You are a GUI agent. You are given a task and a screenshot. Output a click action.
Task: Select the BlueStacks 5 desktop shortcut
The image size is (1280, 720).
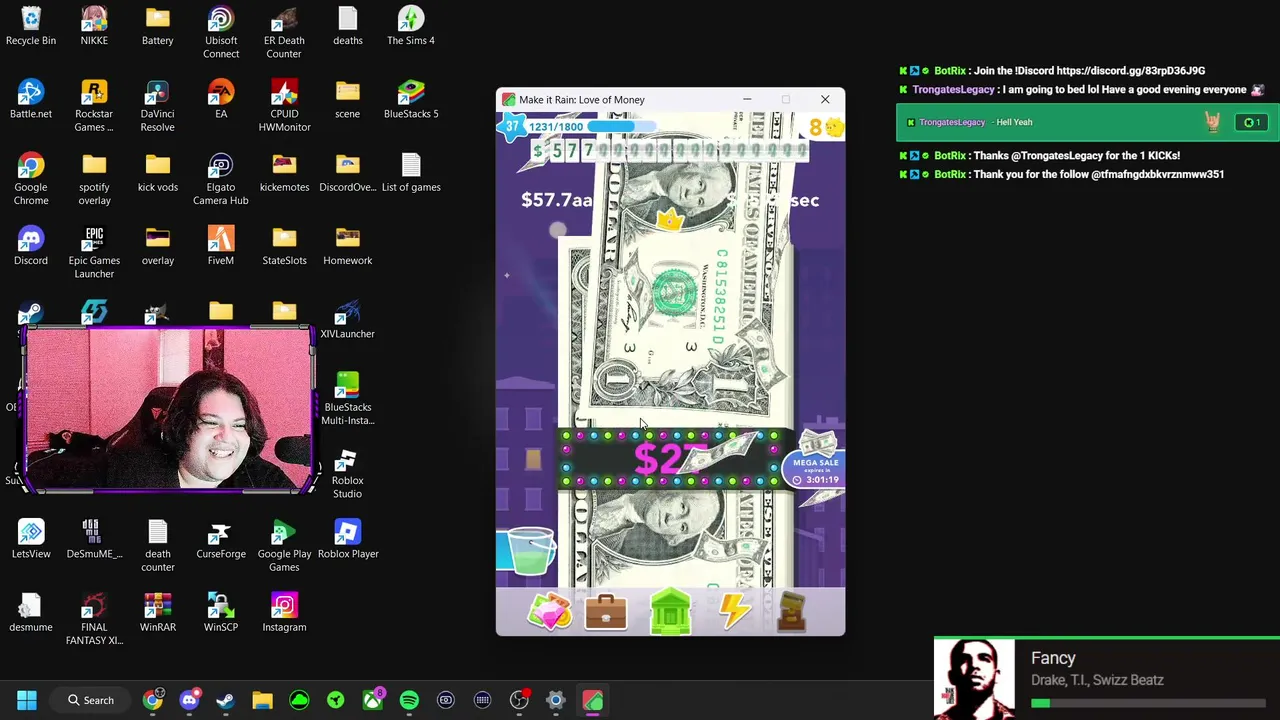411,99
